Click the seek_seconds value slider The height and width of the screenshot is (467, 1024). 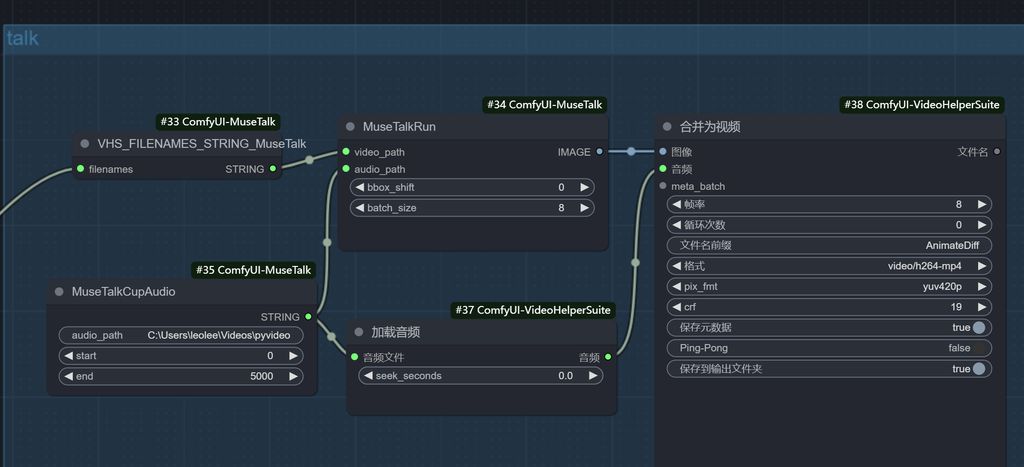(x=482, y=376)
